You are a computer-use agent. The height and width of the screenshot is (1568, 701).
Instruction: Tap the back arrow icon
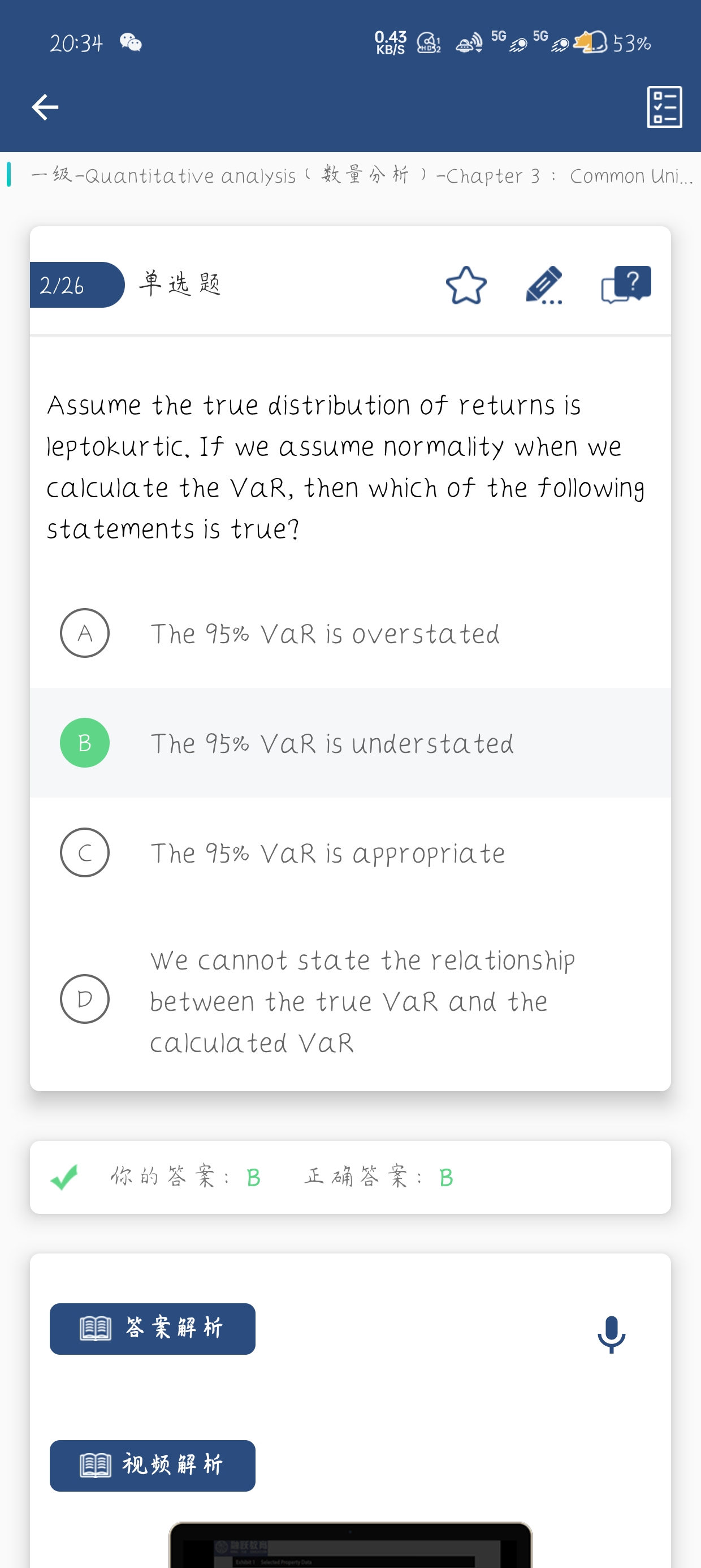pos(45,107)
